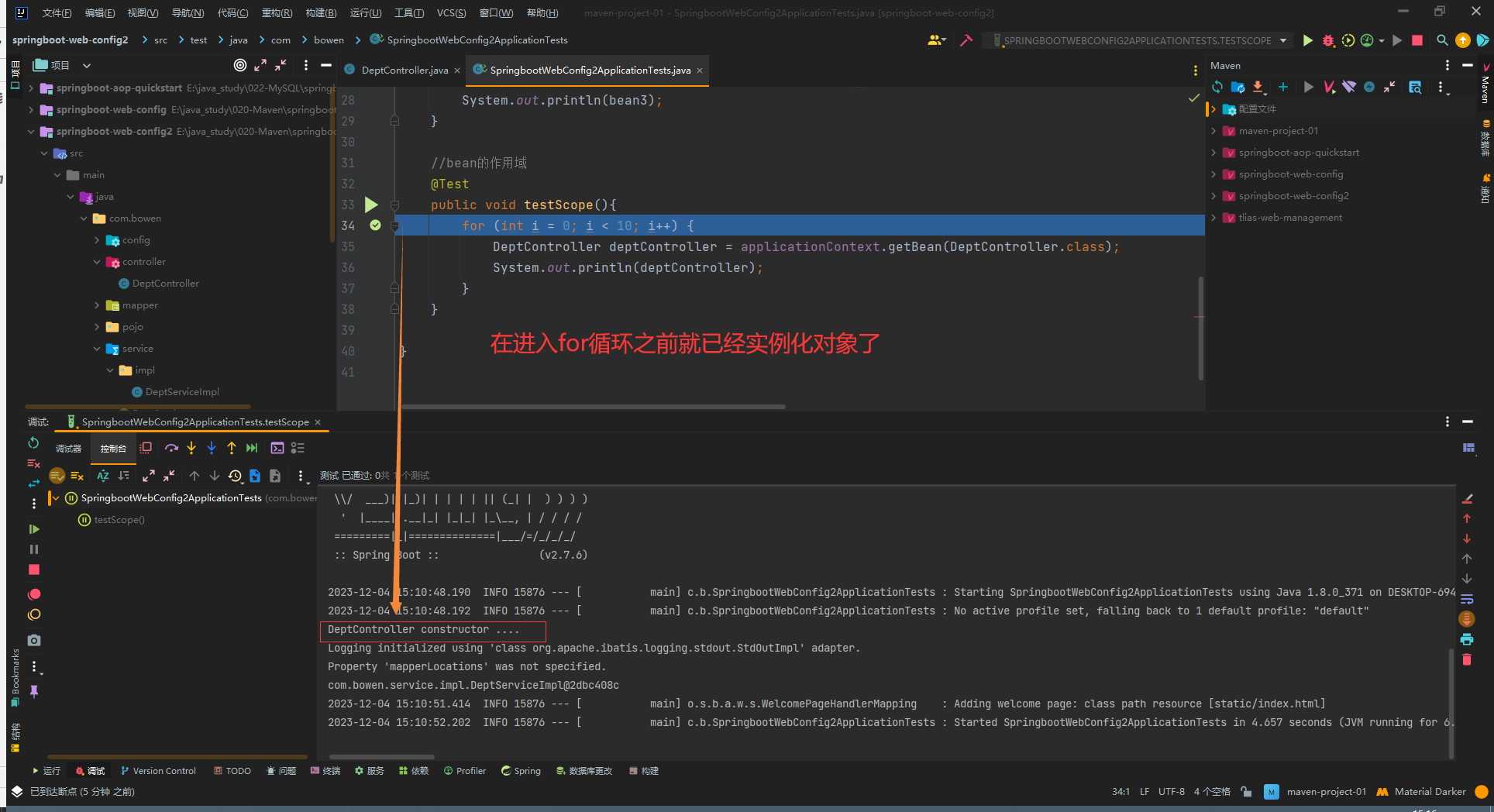The width and height of the screenshot is (1494, 812).
Task: Click Step Over in debugger toolbar
Action: tap(171, 448)
